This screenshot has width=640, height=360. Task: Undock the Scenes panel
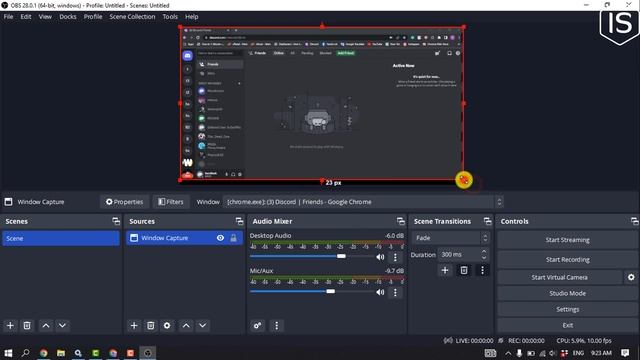116,221
